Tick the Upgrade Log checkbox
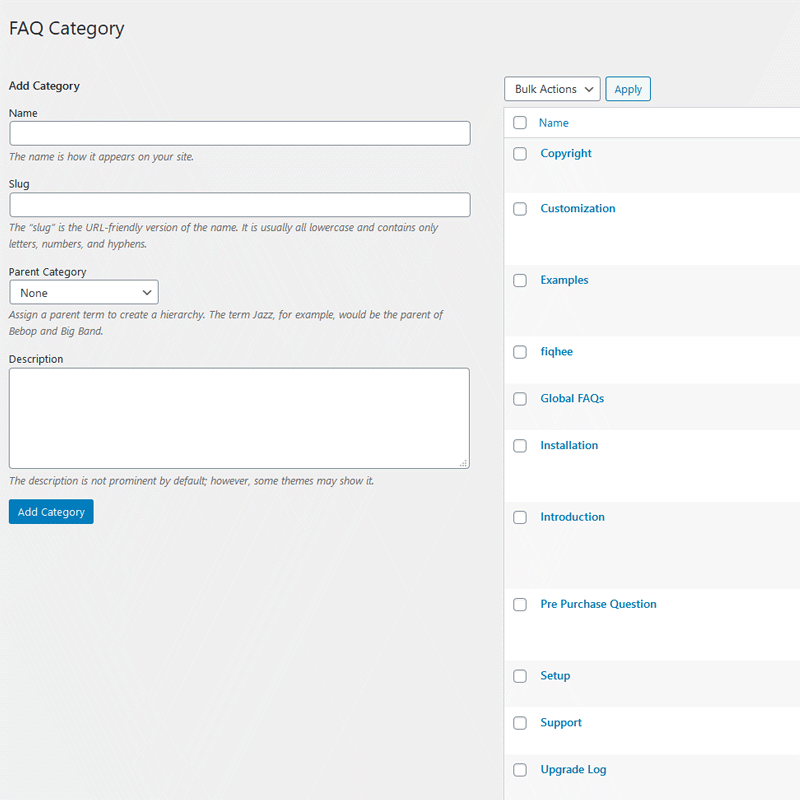 coord(519,769)
